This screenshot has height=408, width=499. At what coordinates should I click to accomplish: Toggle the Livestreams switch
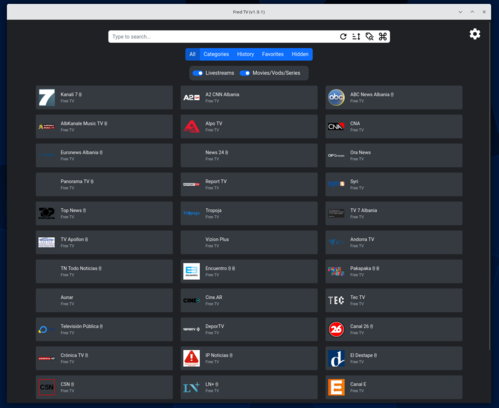tap(198, 73)
